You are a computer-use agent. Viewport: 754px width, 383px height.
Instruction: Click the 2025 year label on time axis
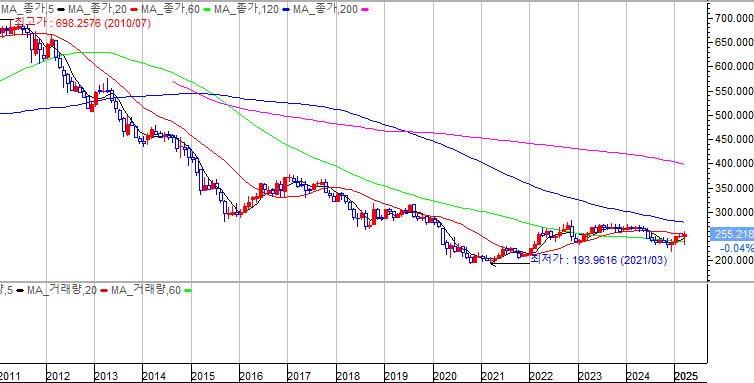point(686,375)
